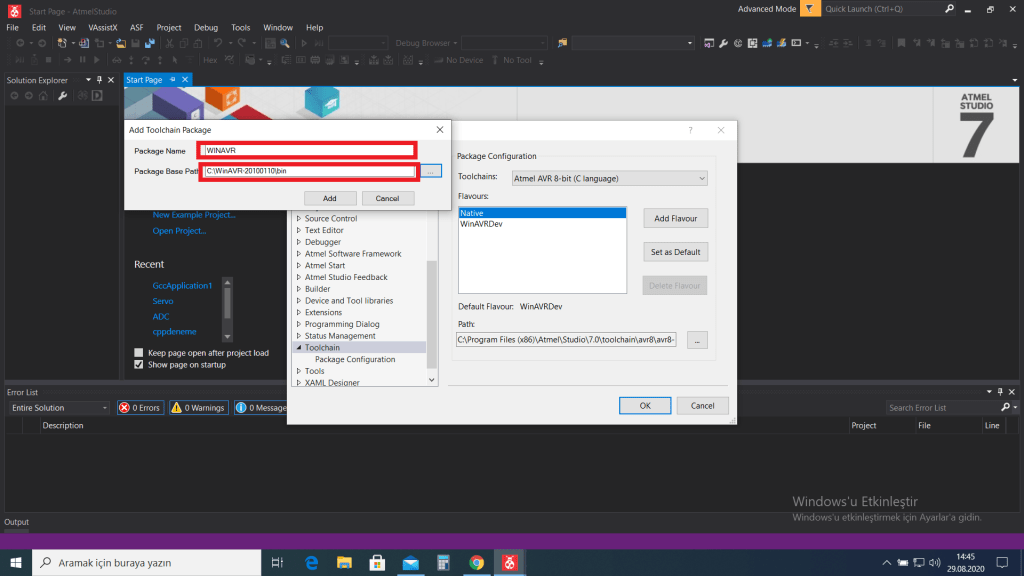Click the Open File folder icon

(122, 43)
